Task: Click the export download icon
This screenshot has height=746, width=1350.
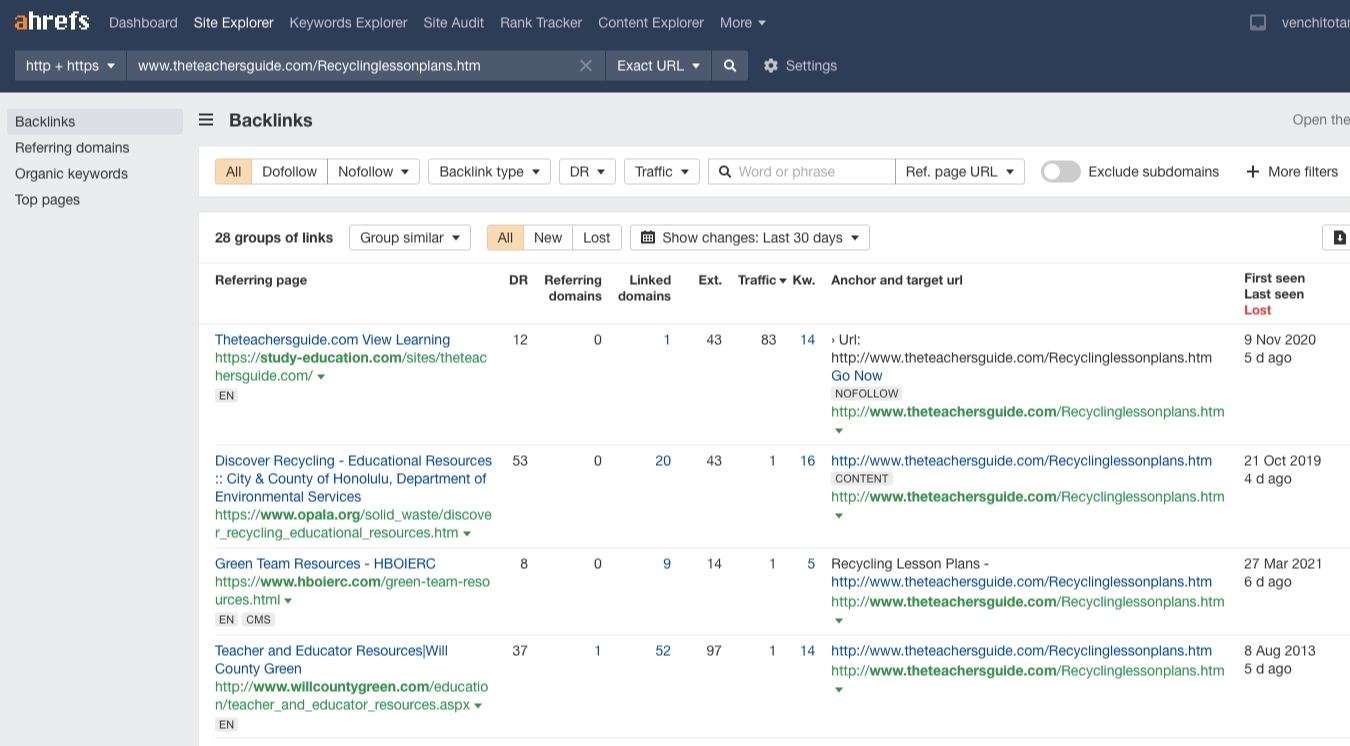Action: pyautogui.click(x=1339, y=238)
